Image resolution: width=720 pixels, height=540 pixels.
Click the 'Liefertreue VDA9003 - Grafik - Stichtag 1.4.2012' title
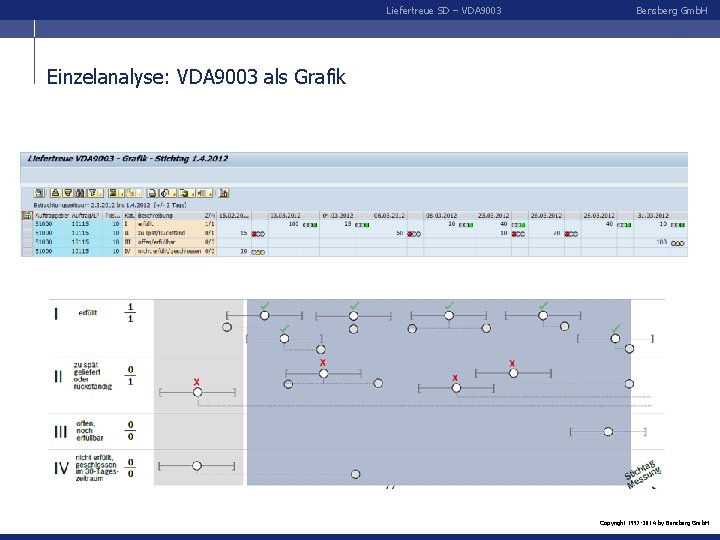pyautogui.click(x=128, y=159)
